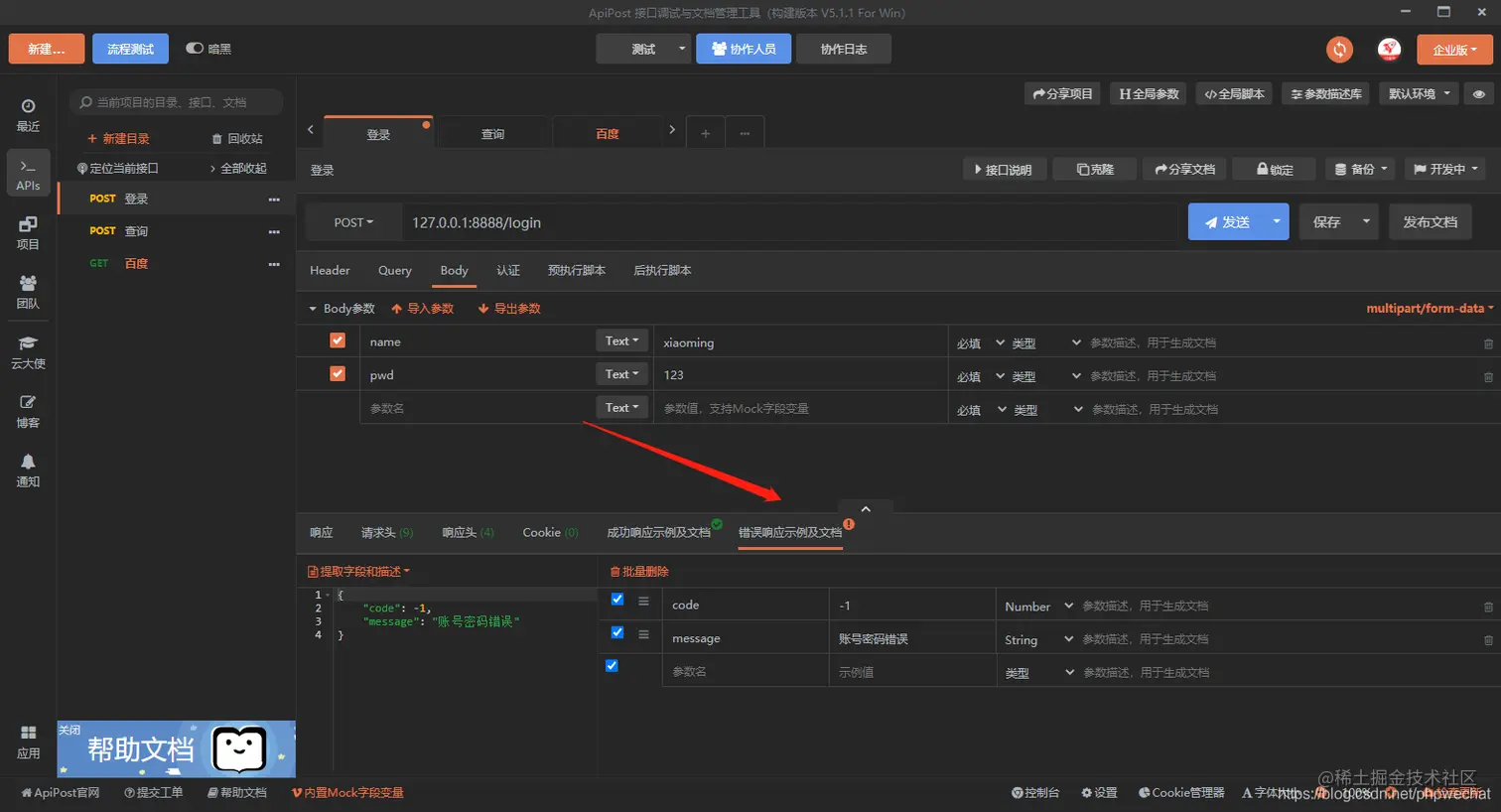Open the 云大使 sidebar icon

[x=28, y=352]
